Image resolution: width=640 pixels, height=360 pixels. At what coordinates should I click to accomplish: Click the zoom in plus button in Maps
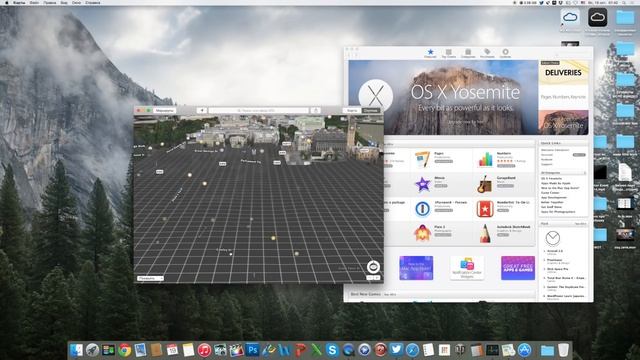pyautogui.click(x=377, y=278)
